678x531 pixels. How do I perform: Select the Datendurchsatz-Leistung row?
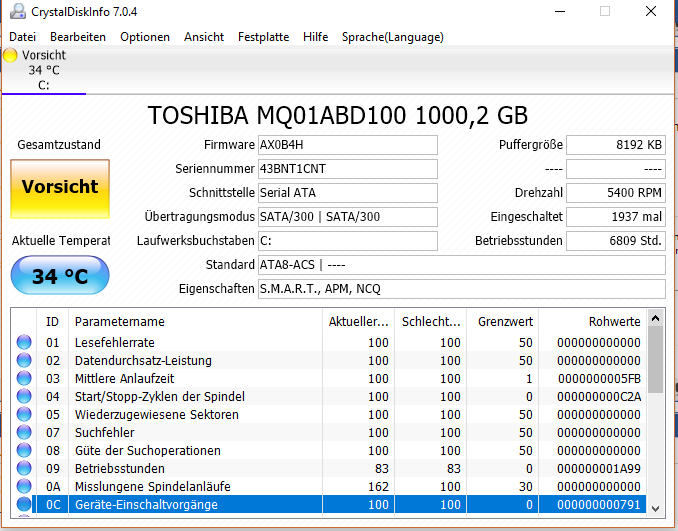click(x=329, y=360)
